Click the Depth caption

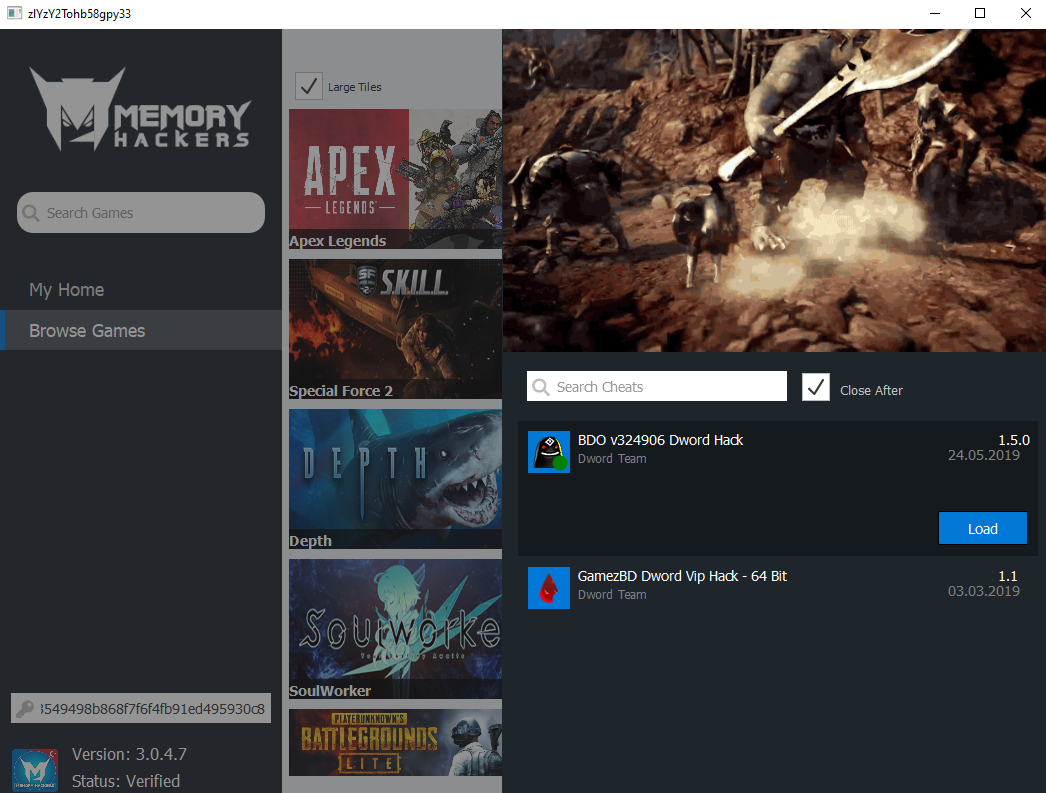(310, 541)
